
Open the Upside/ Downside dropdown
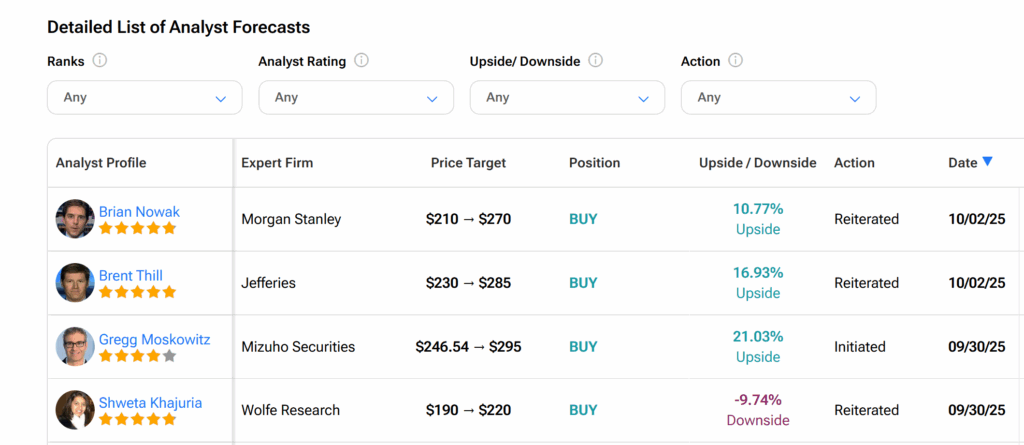(567, 98)
